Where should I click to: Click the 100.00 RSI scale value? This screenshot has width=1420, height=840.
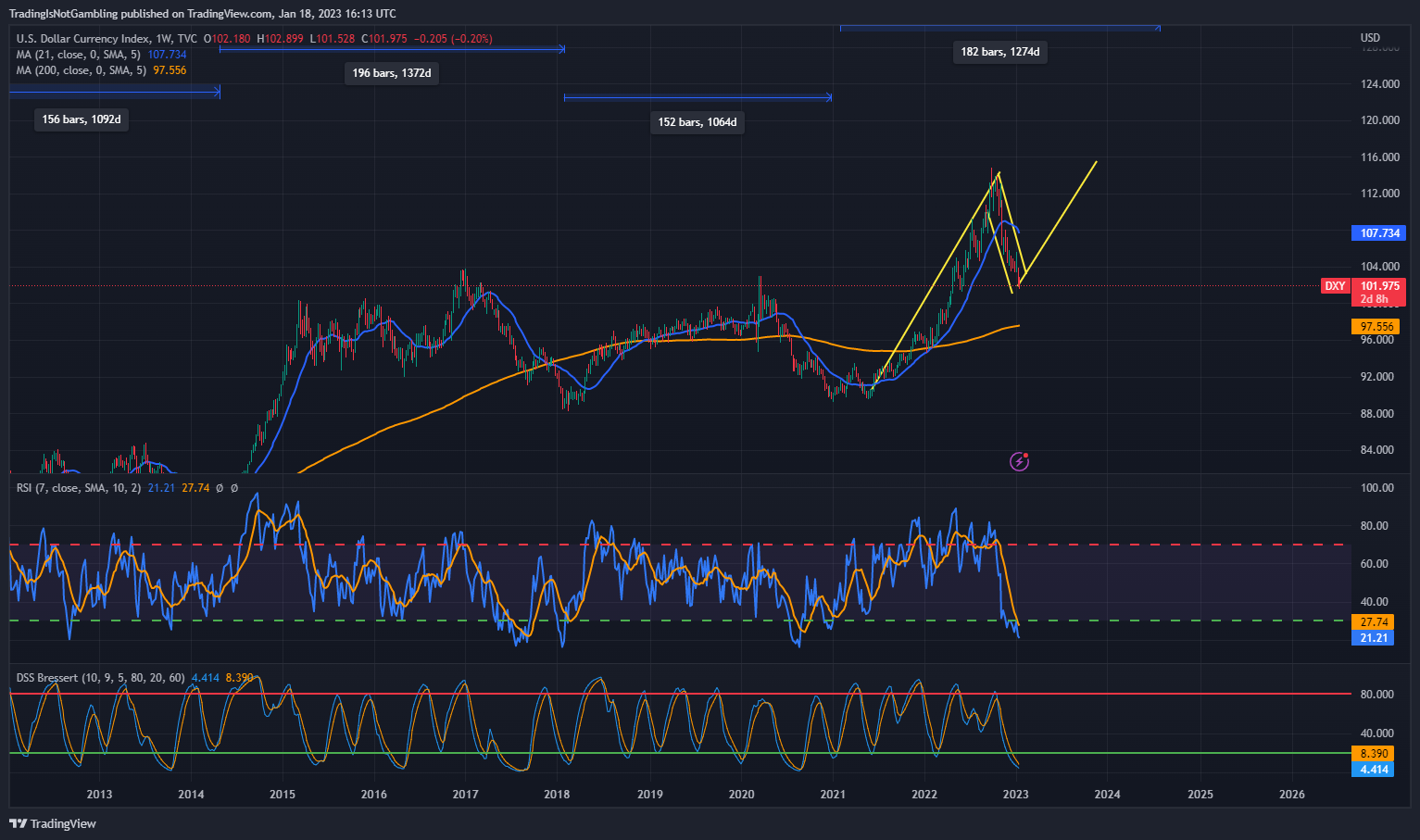click(1377, 488)
